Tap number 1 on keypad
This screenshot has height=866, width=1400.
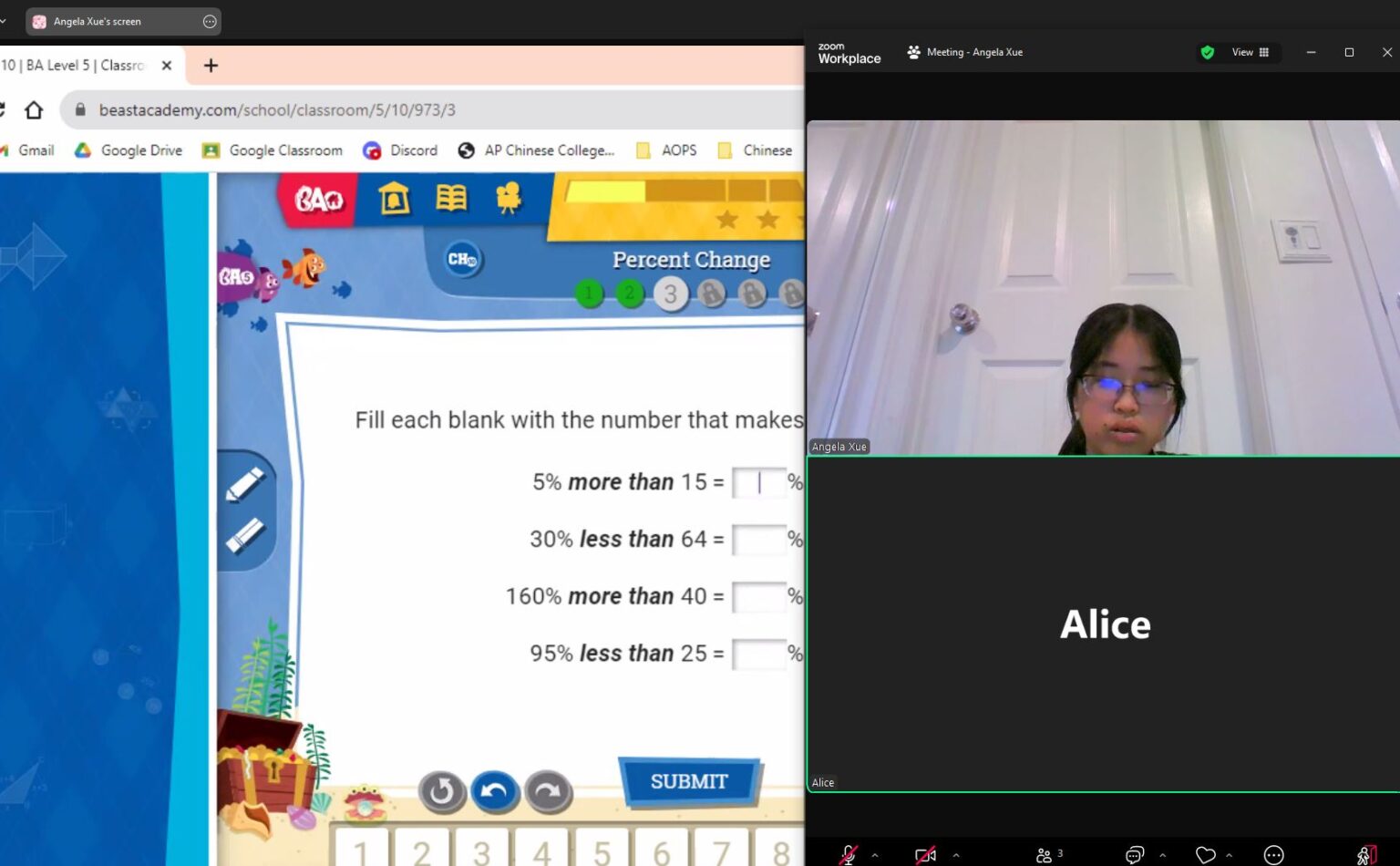(362, 848)
